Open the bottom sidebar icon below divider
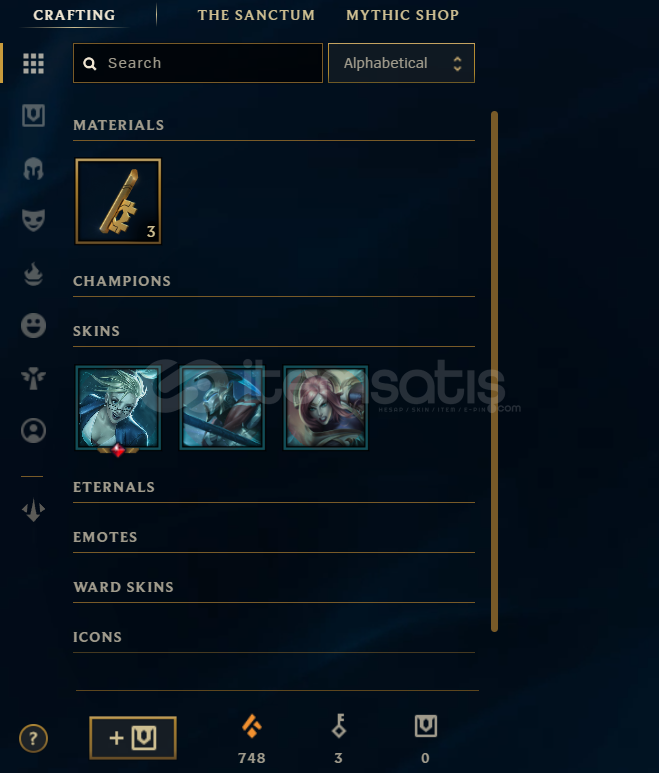This screenshot has width=659, height=773. click(34, 510)
